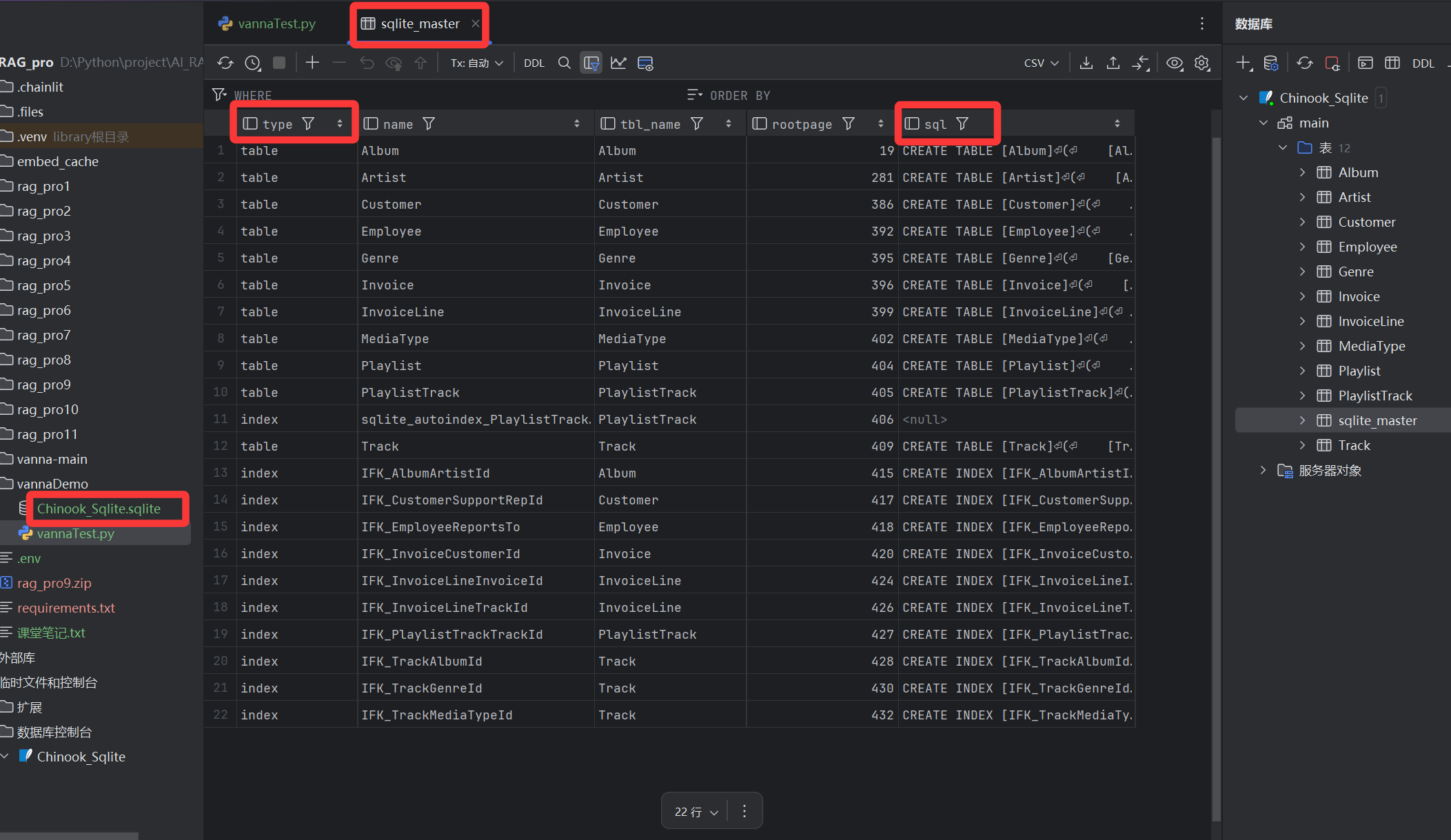Open the 22 rows page size selector
The image size is (1451, 840).
(696, 812)
